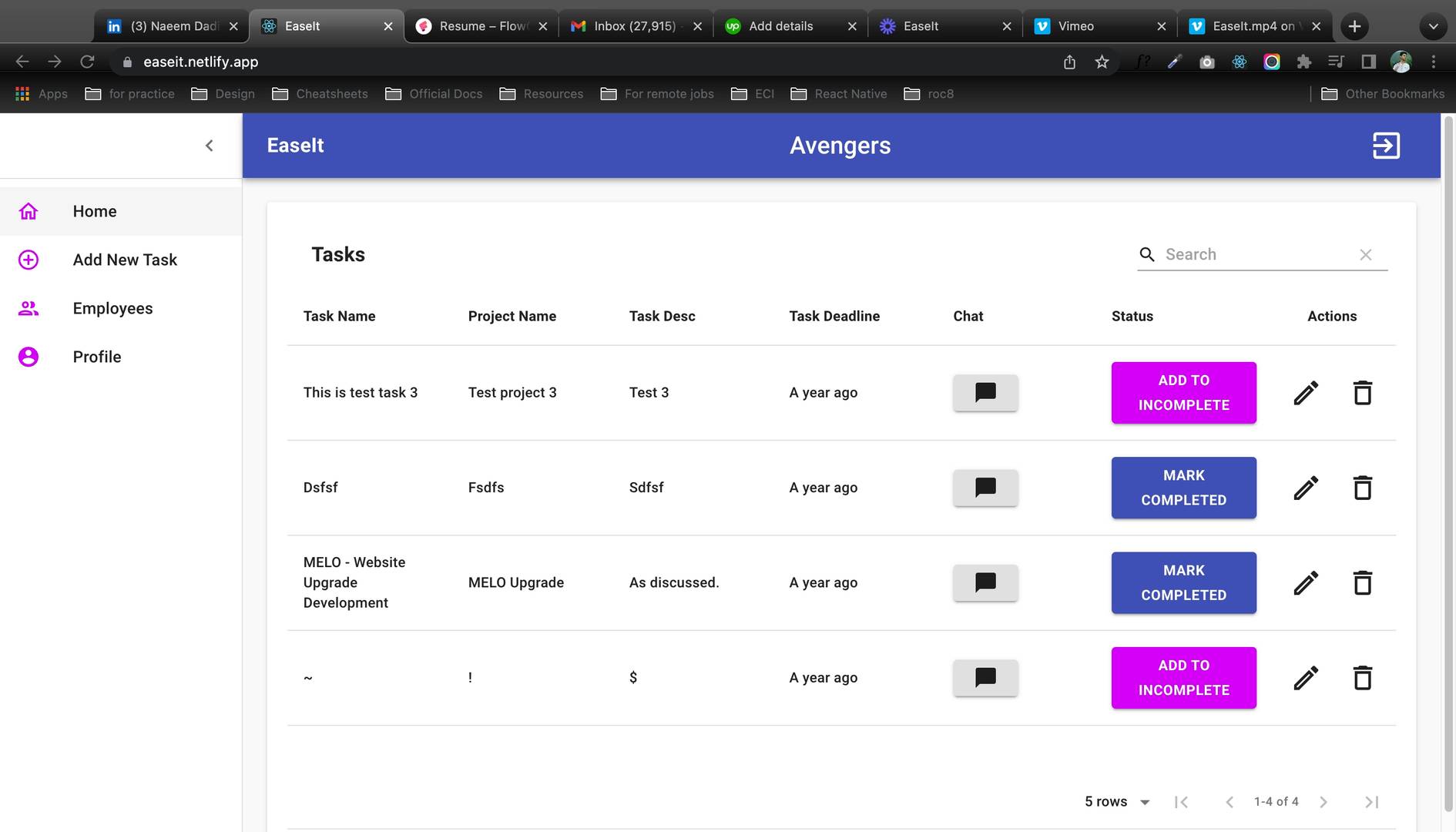Type in the Tasks search field

point(1256,255)
